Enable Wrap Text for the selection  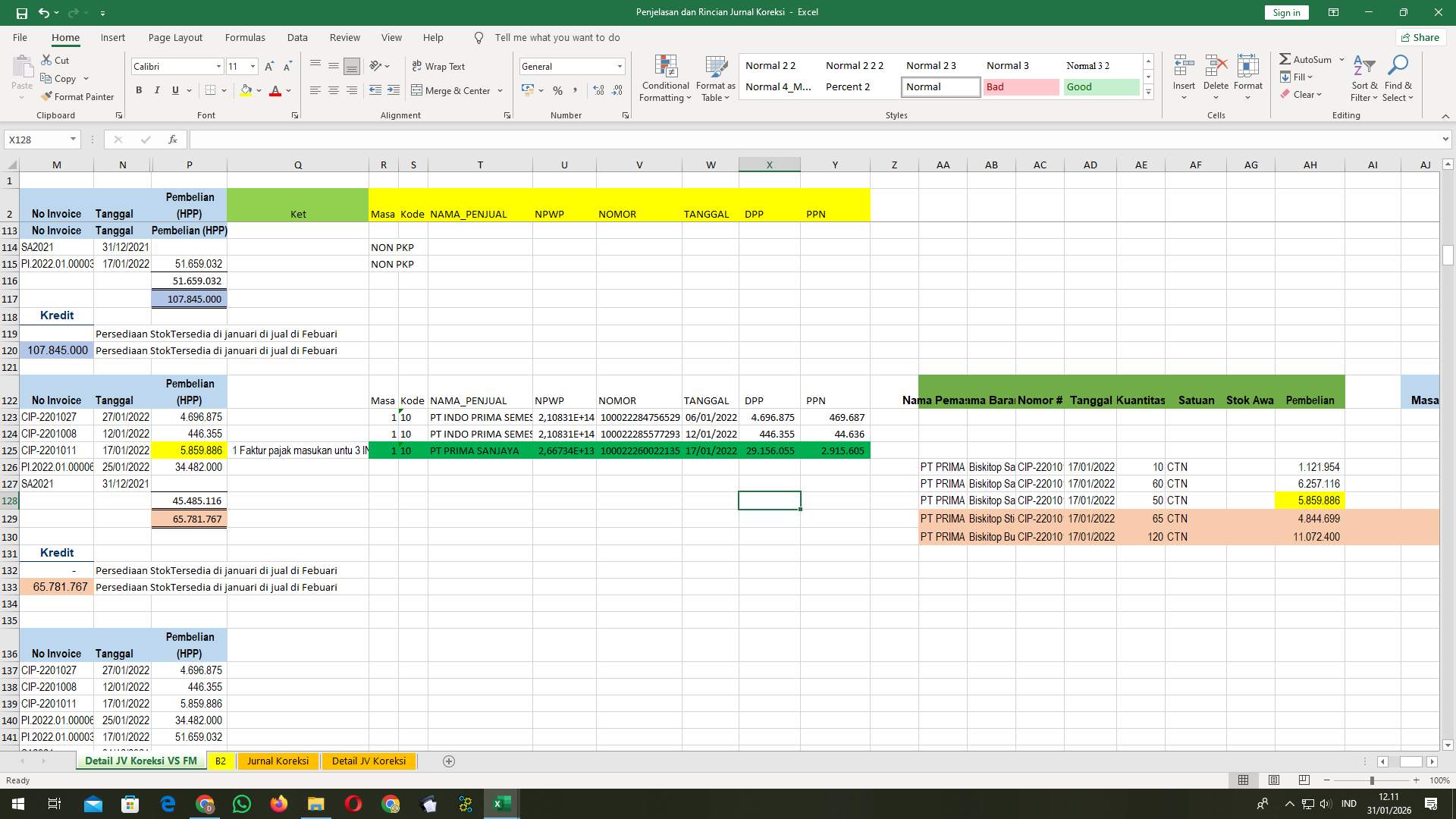click(x=440, y=66)
